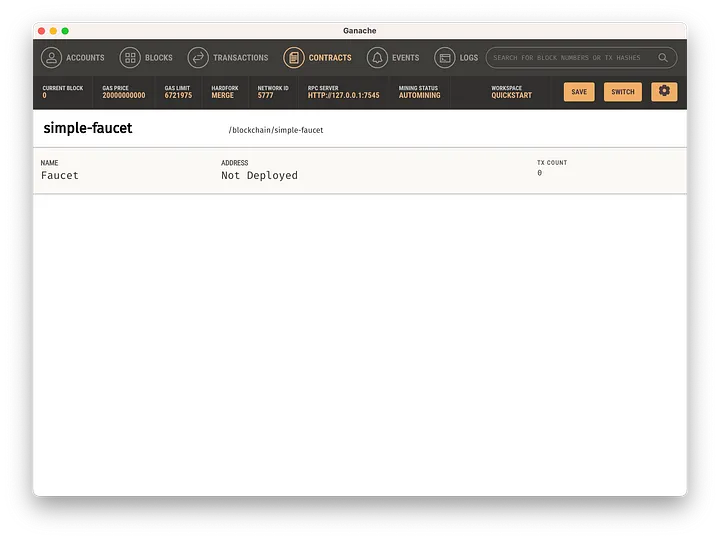
Task: Click the RPC server address
Action: coord(343,96)
